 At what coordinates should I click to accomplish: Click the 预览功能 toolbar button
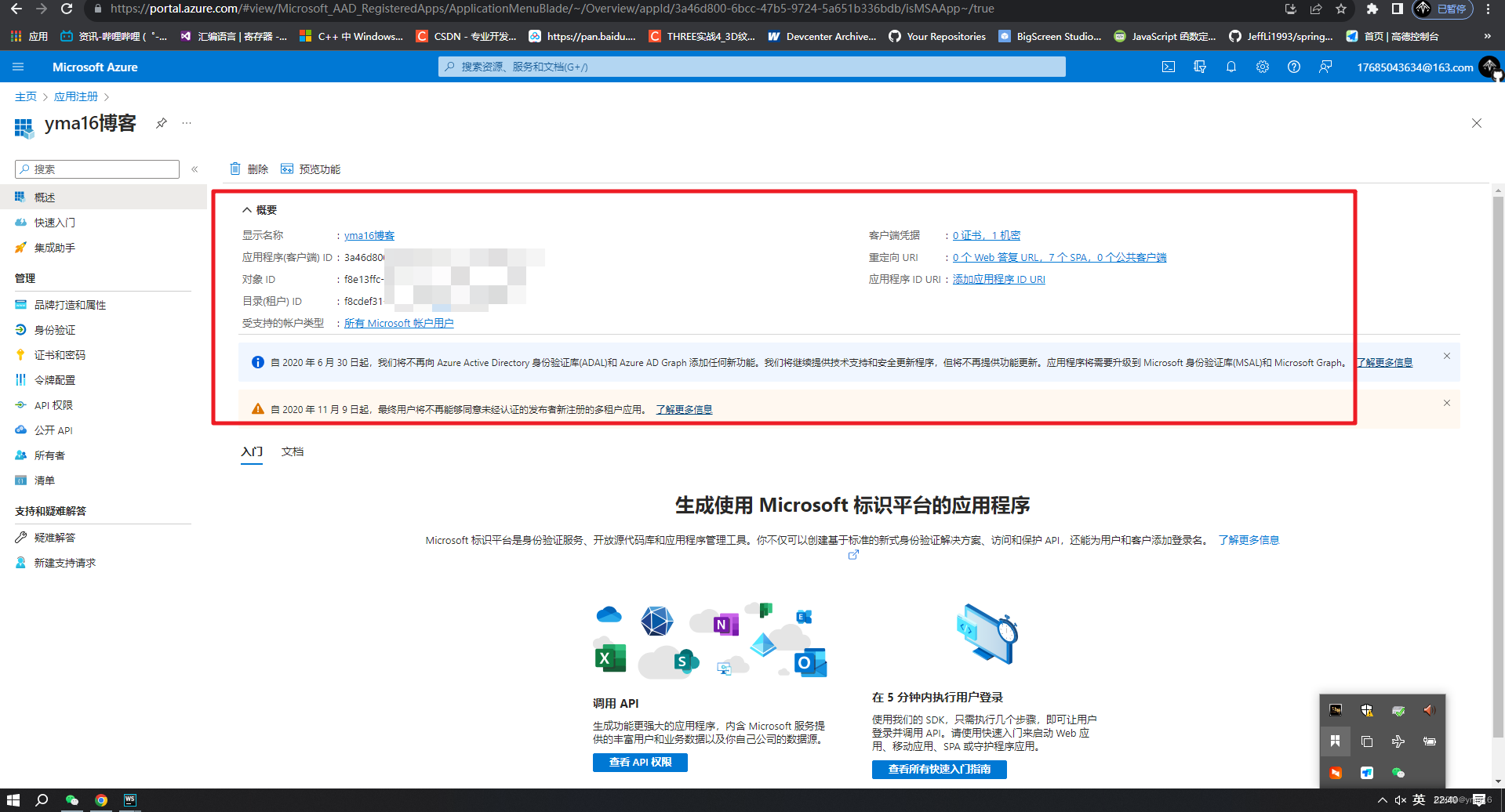tap(311, 169)
